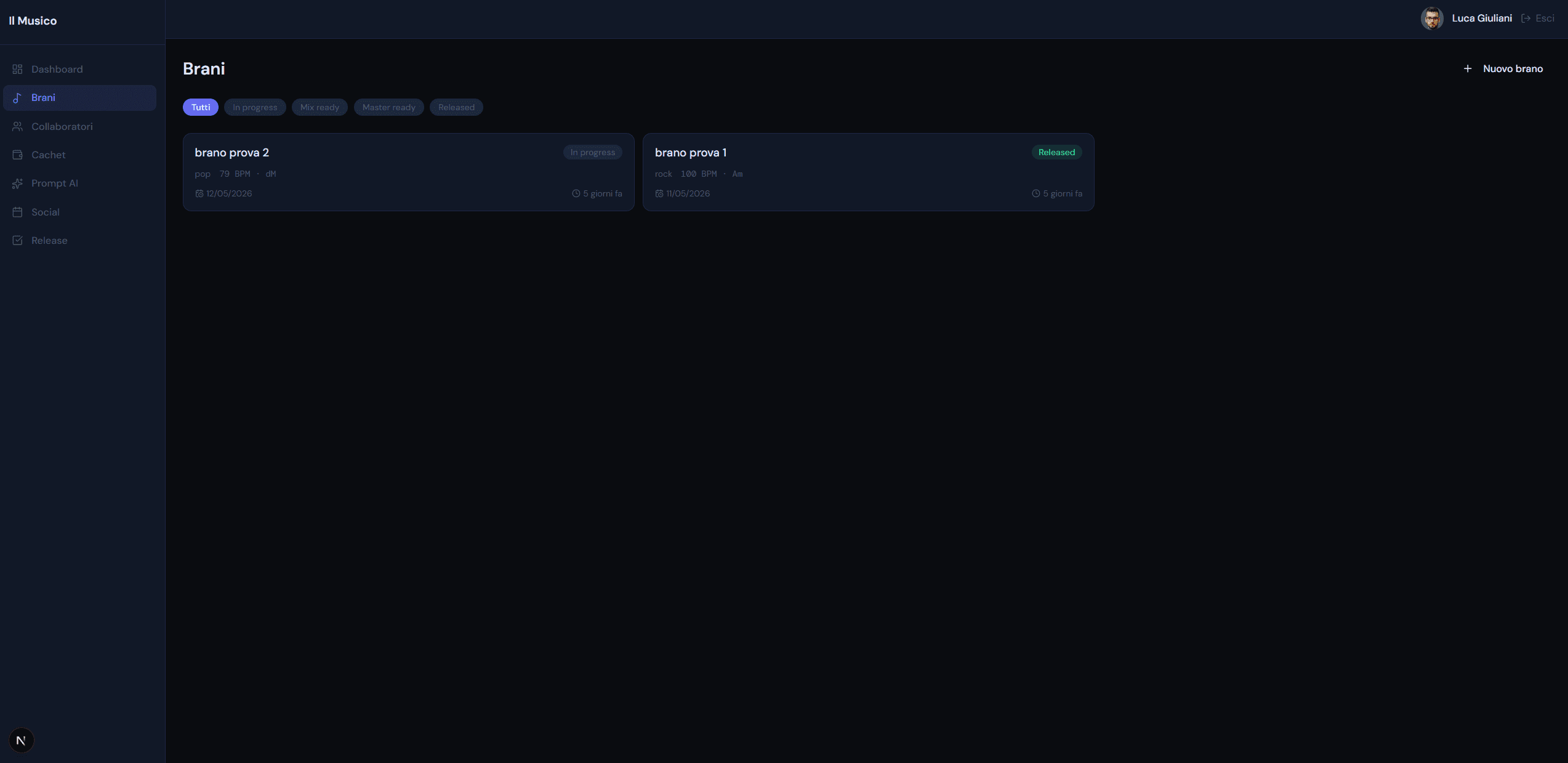The height and width of the screenshot is (763, 1568).
Task: Click clock icon on brano prova 1 card
Action: tap(1036, 193)
